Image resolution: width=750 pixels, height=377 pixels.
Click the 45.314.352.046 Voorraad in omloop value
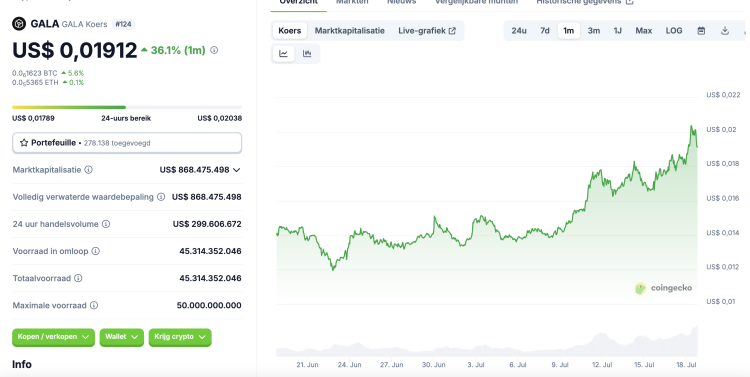(210, 251)
